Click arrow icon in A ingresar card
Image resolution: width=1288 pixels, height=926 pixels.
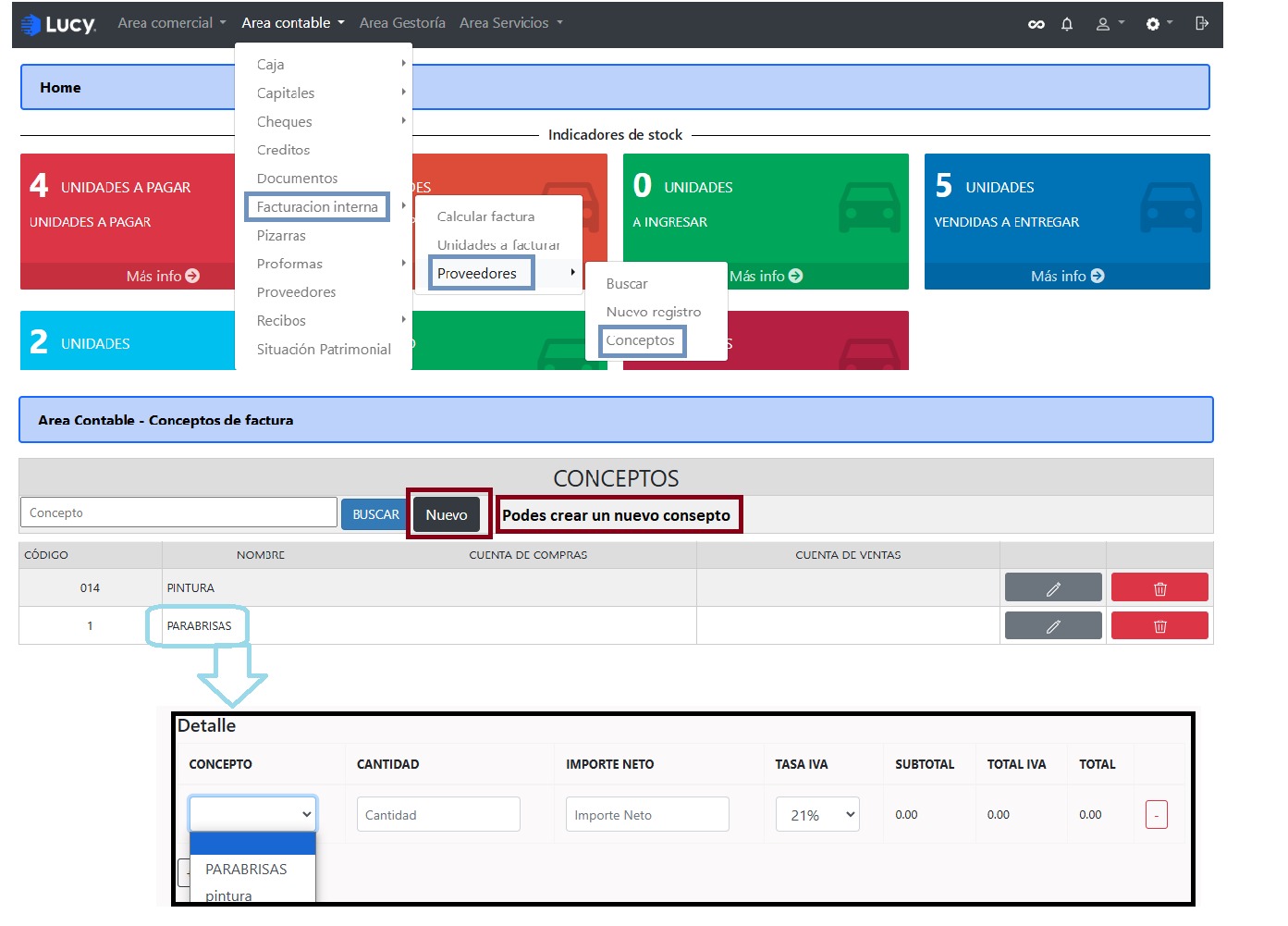pyautogui.click(x=795, y=276)
